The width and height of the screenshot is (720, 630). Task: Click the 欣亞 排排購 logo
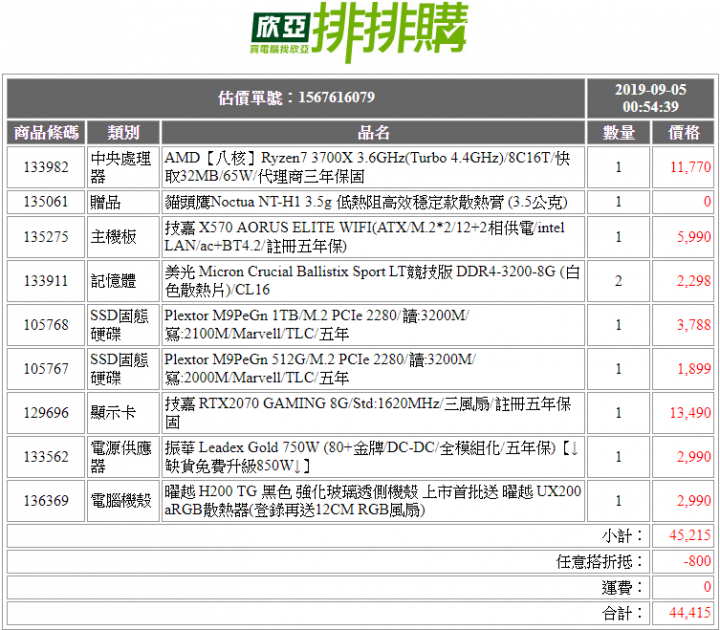coord(360,33)
